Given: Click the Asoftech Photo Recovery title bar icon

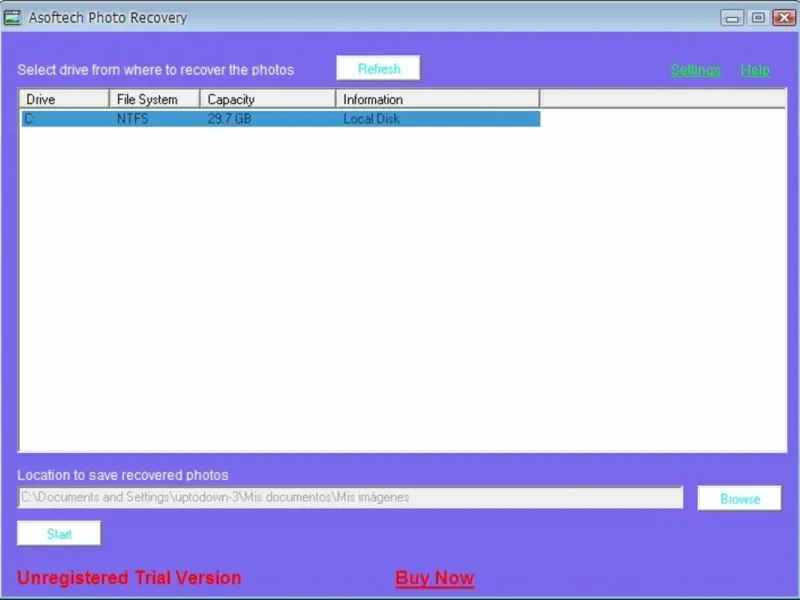Looking at the screenshot, I should 12,17.
